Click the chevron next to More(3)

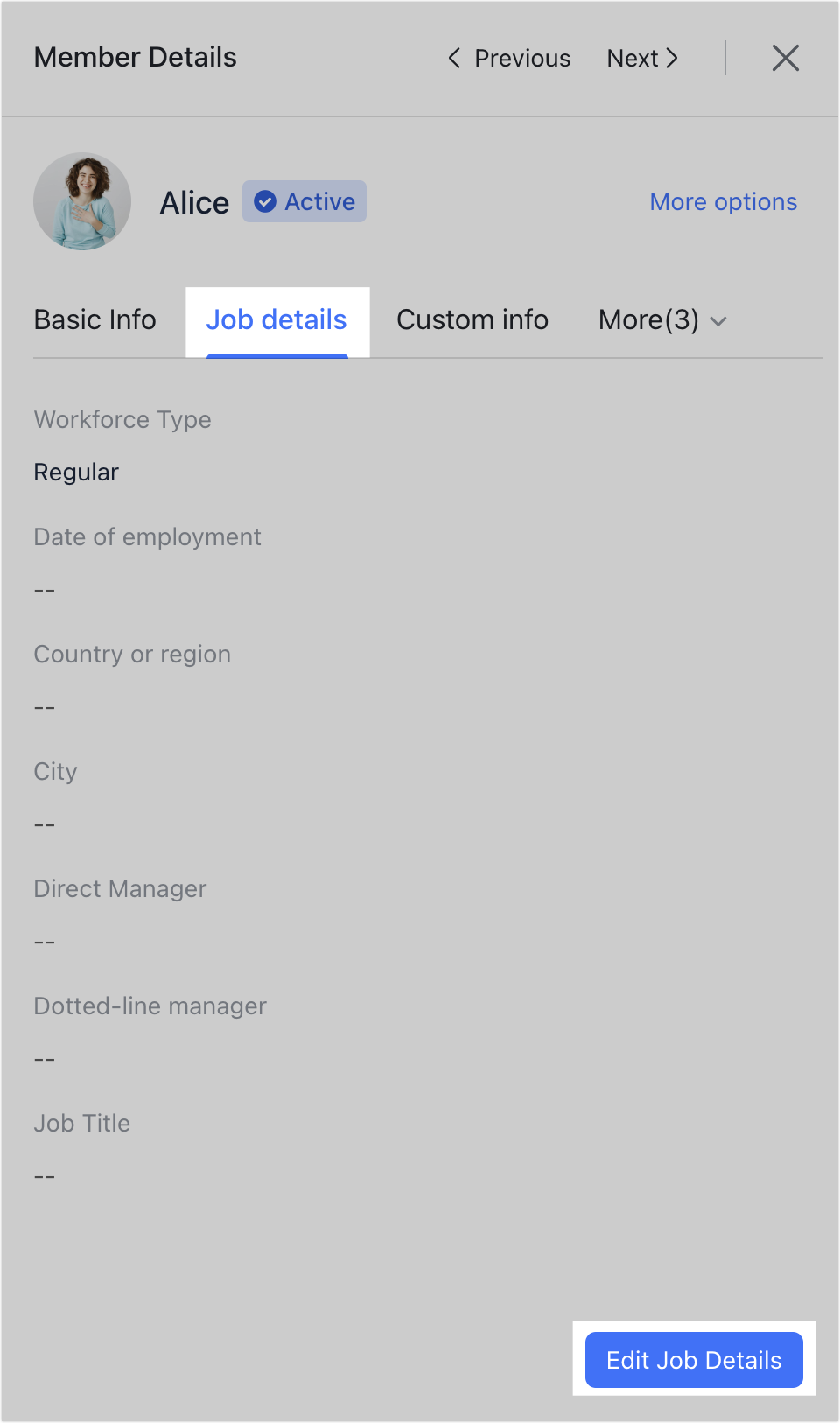[x=719, y=321]
